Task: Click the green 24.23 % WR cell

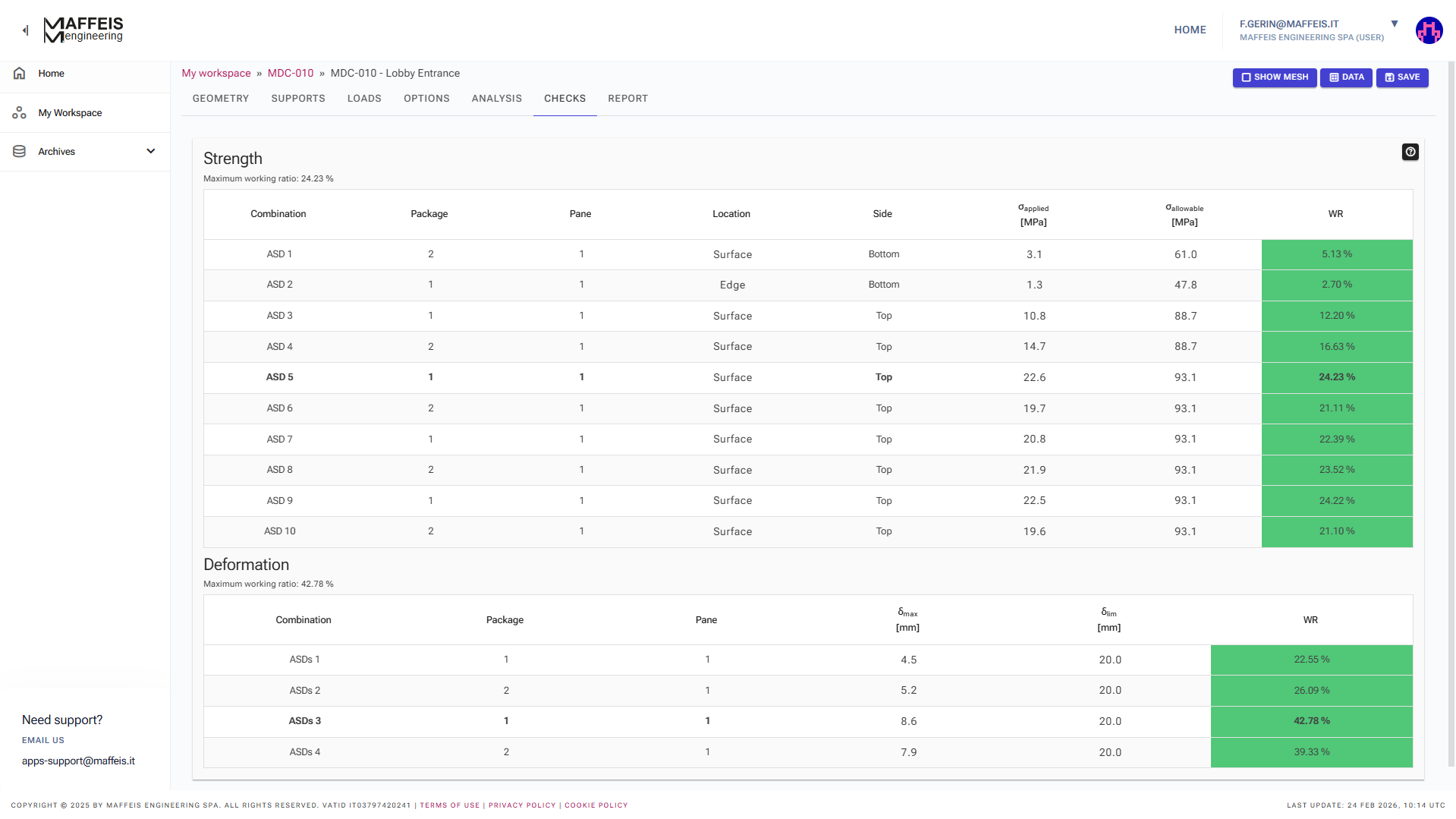Action: point(1336,377)
